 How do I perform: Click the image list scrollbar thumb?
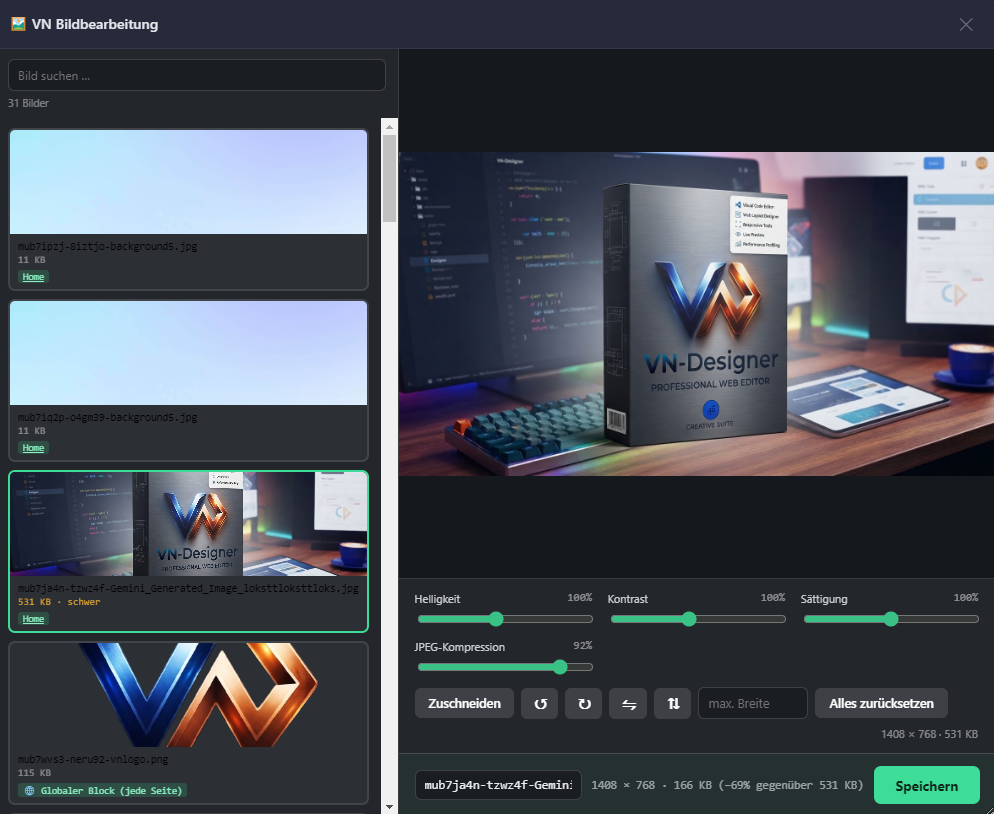click(389, 178)
